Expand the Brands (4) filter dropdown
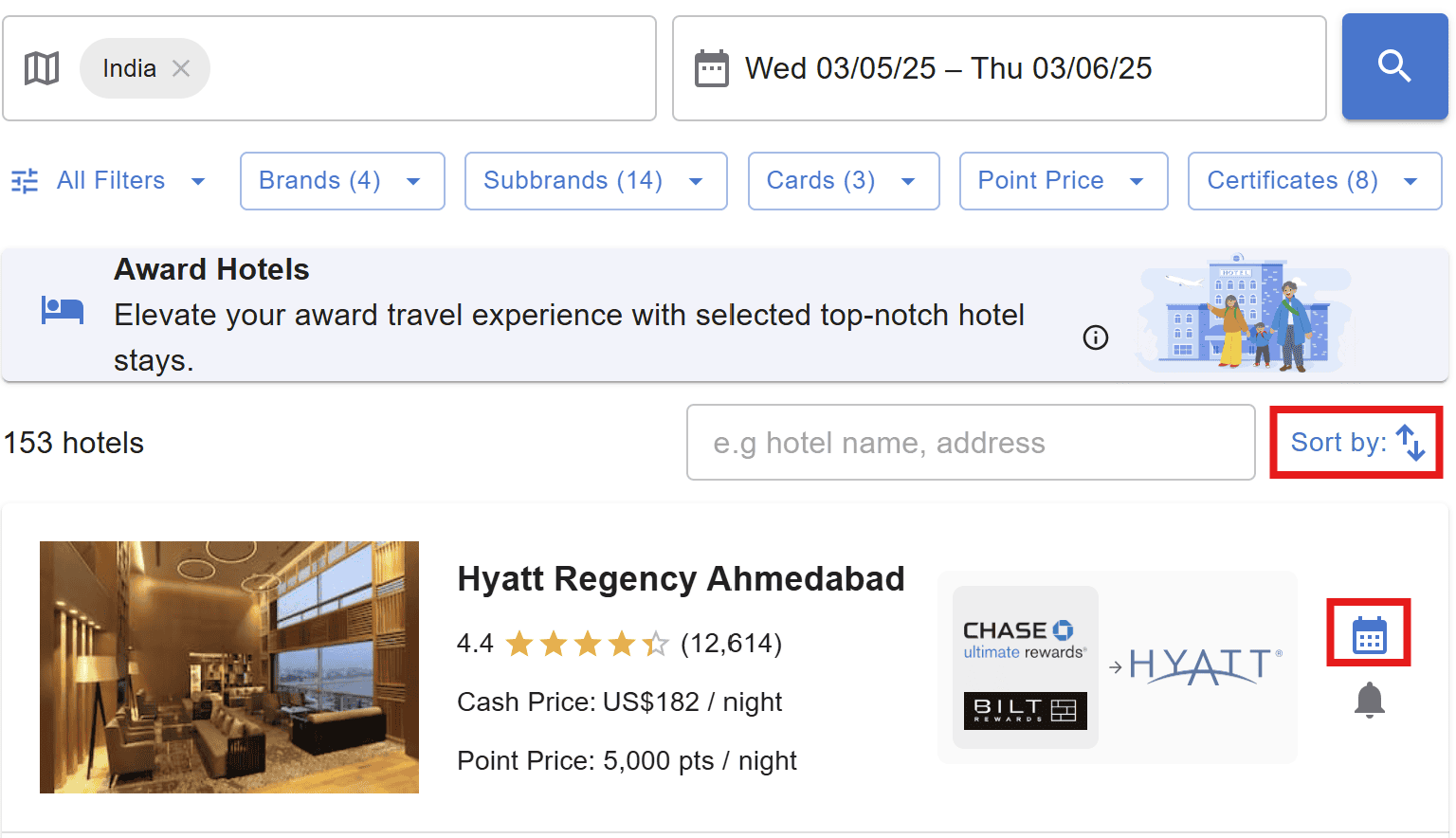1456x838 pixels. pos(341,180)
